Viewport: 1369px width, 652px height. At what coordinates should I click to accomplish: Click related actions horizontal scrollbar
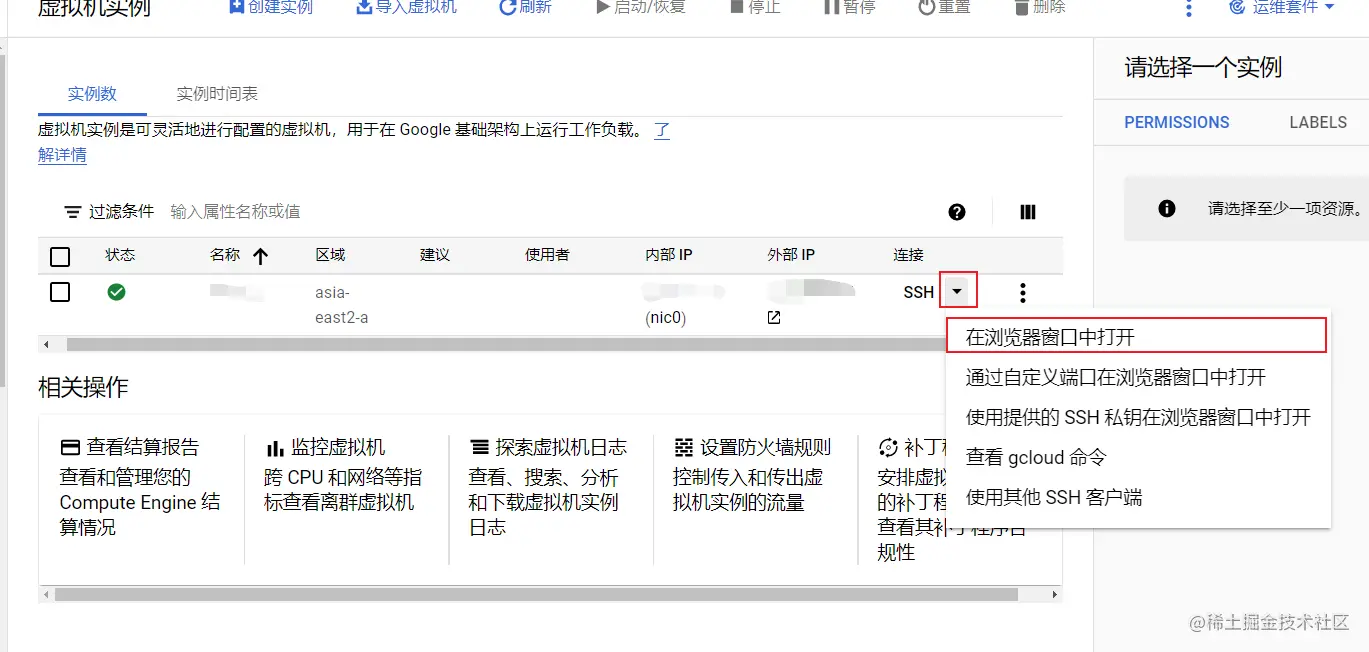point(536,594)
